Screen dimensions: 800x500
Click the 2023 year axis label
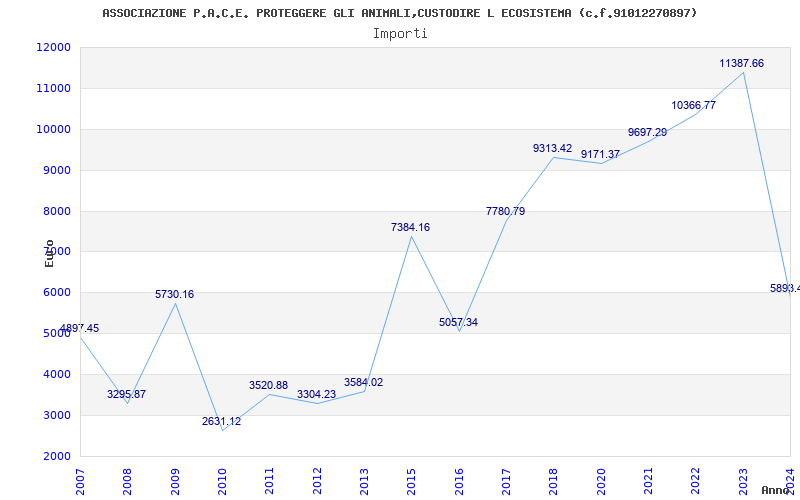click(x=743, y=482)
